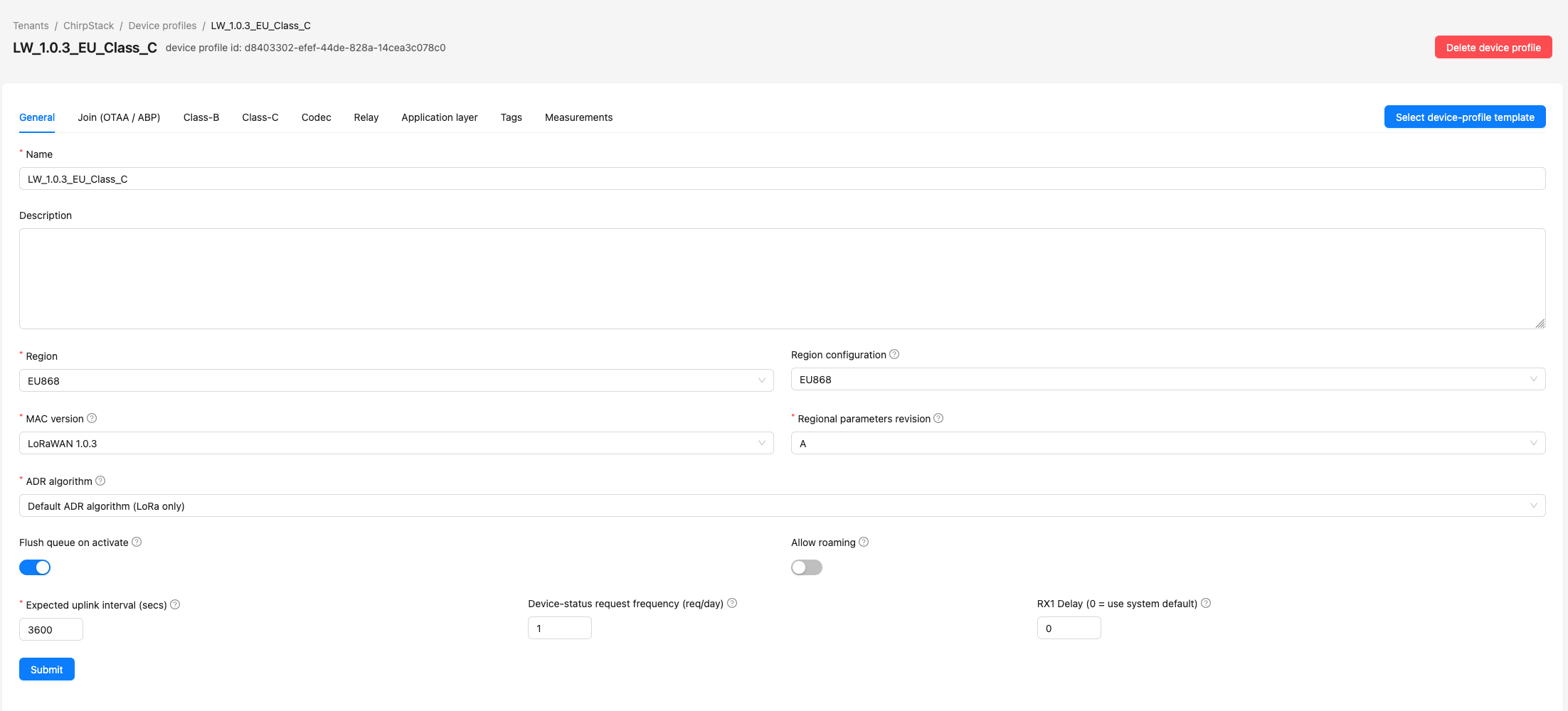Click help icon next to Region configuration
1568x711 pixels.
tap(894, 354)
